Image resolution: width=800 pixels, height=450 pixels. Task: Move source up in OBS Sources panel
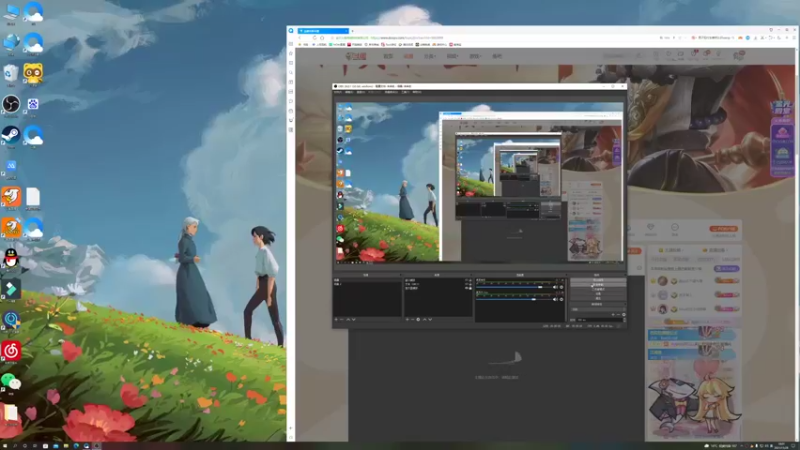coord(424,319)
